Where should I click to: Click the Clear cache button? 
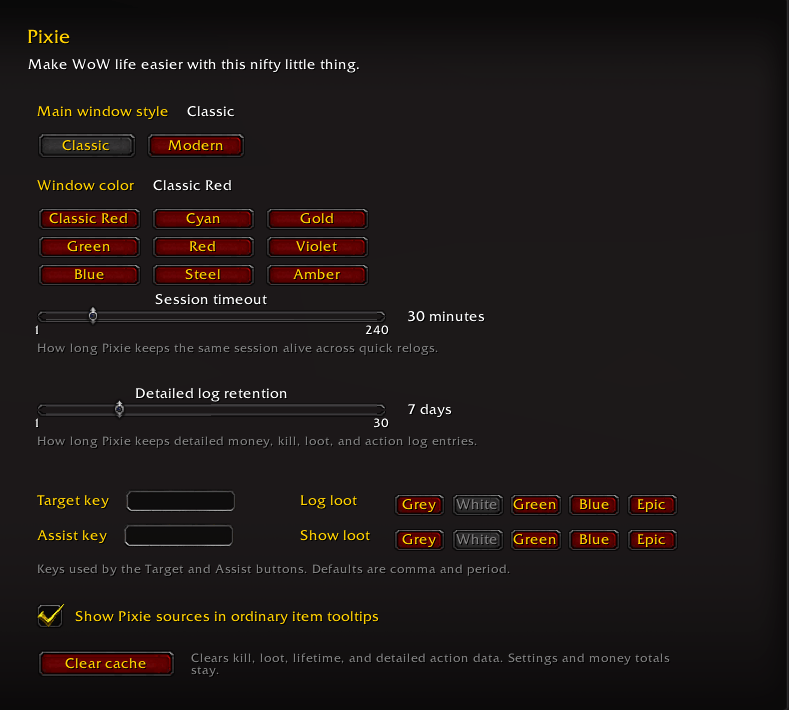coord(106,664)
